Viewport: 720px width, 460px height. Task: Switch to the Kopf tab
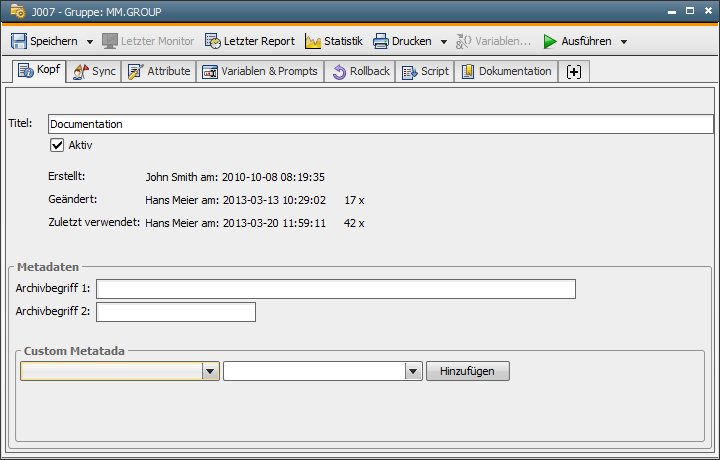pyautogui.click(x=39, y=71)
